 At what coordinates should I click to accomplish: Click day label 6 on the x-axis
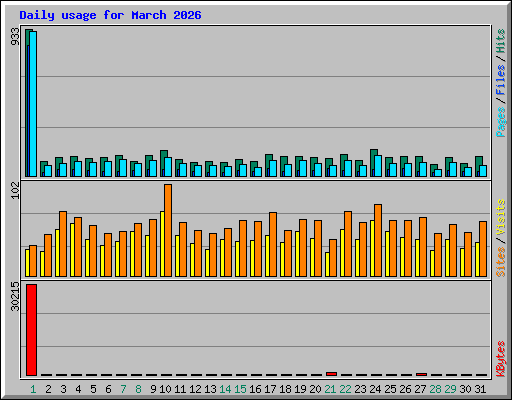point(108,389)
